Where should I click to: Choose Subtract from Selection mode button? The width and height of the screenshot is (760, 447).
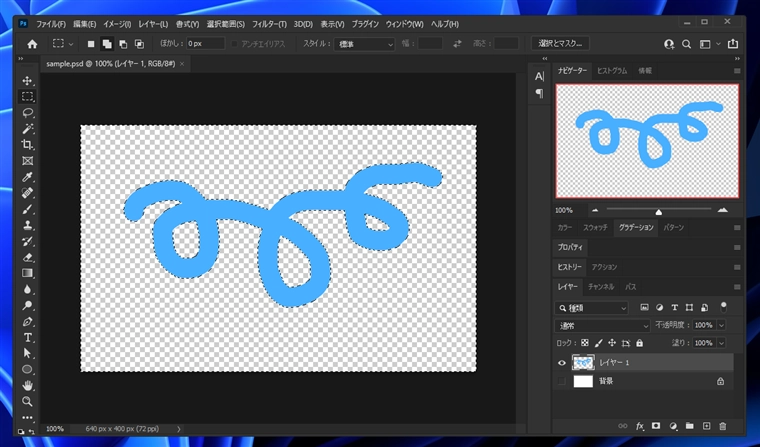[123, 44]
